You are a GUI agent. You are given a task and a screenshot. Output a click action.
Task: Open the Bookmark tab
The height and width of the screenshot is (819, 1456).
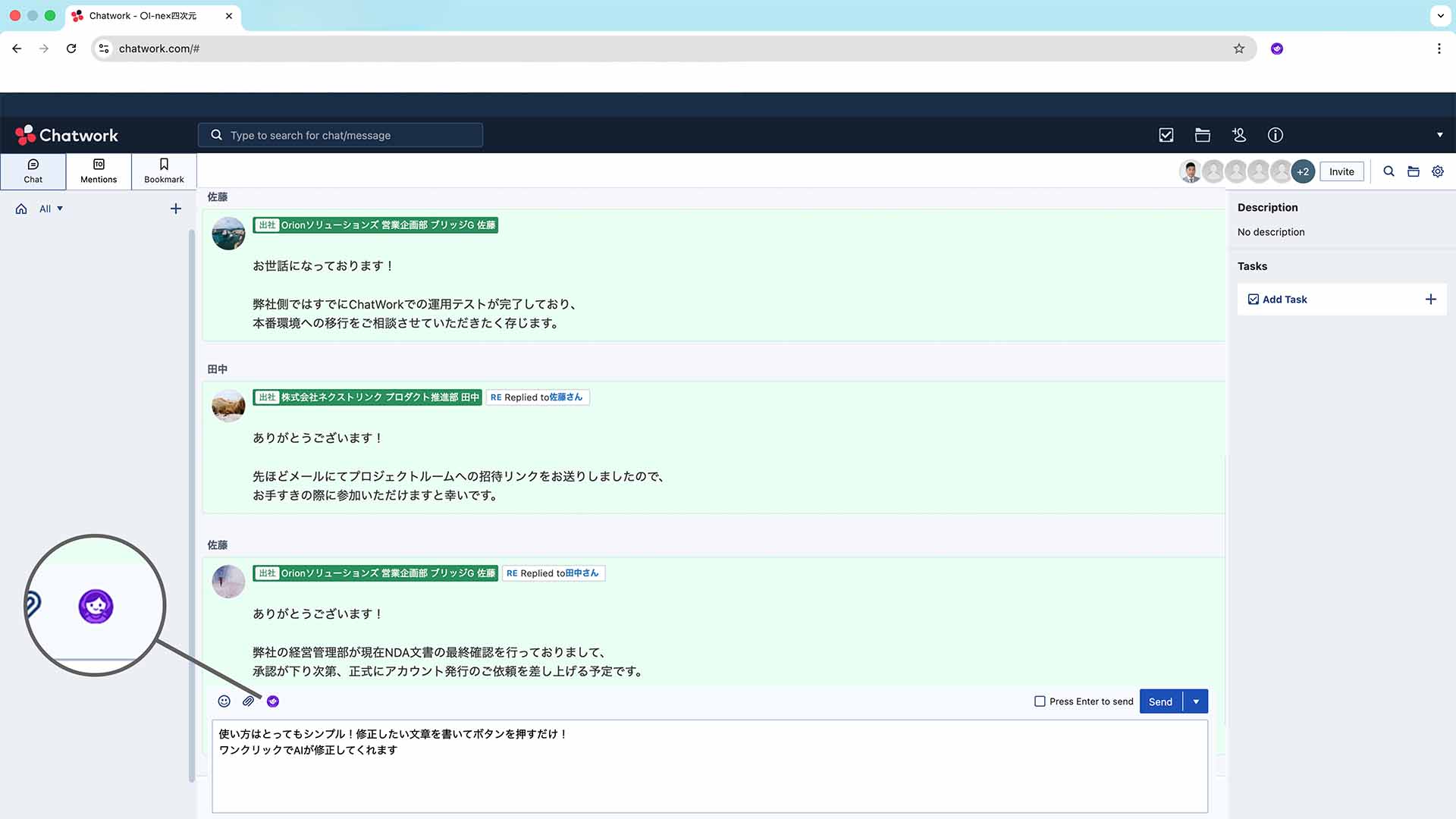(163, 171)
